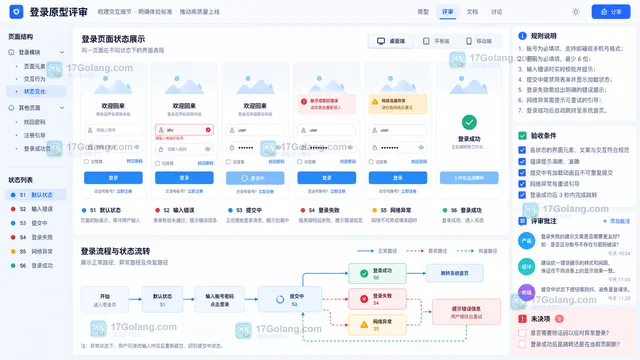Click the red dot of S4 in 状态列表
The width and height of the screenshot is (640, 360).
(x=13, y=237)
